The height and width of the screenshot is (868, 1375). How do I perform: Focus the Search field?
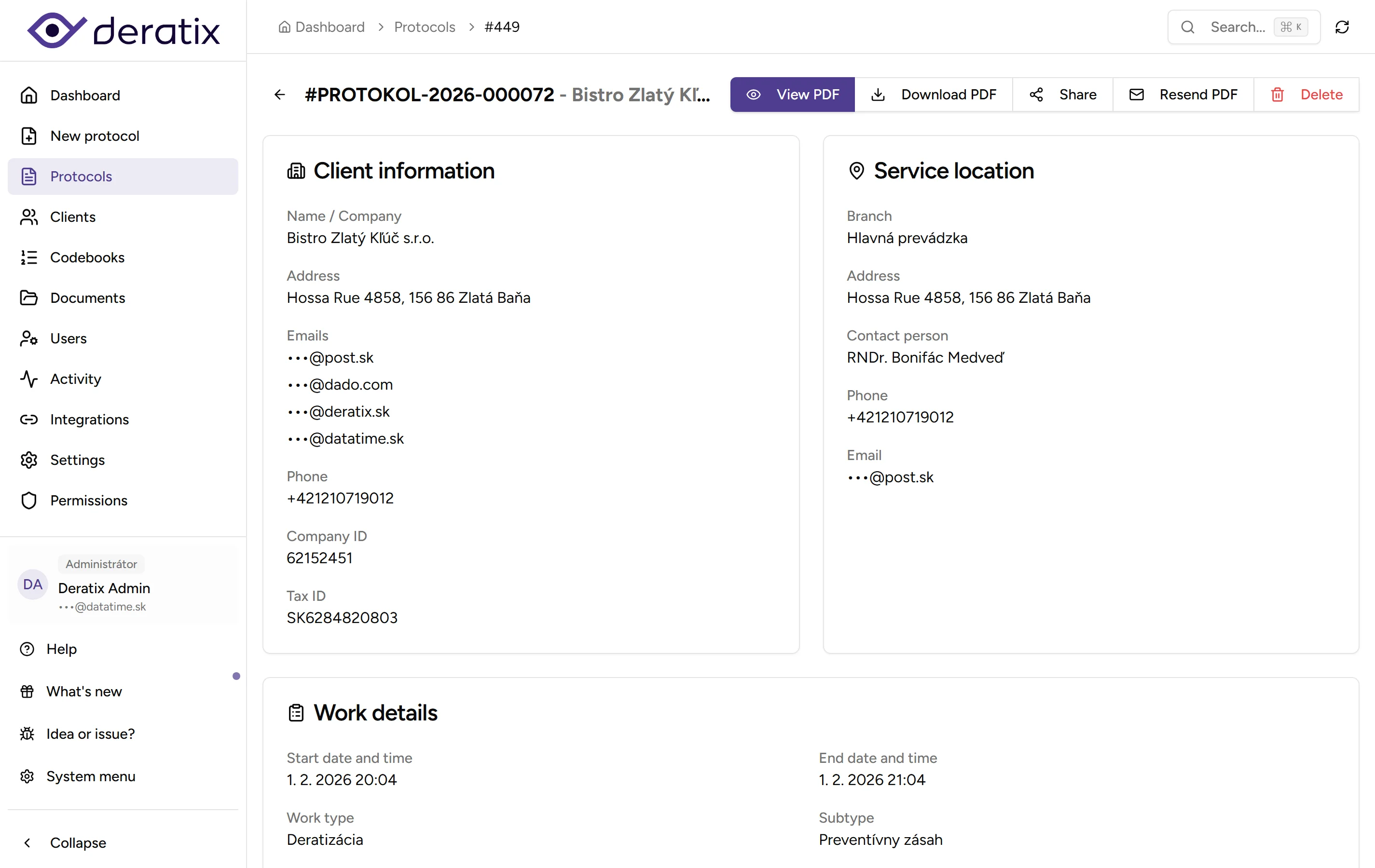pos(1237,27)
